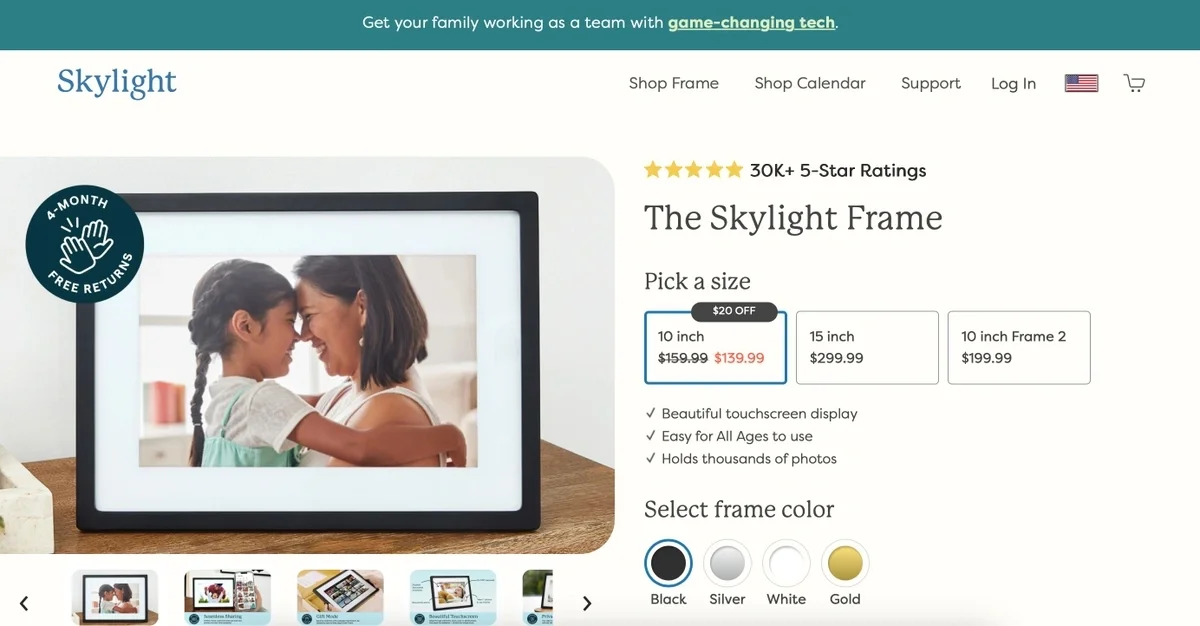
Task: View the Gift Mode thumbnail image
Action: pyautogui.click(x=340, y=597)
